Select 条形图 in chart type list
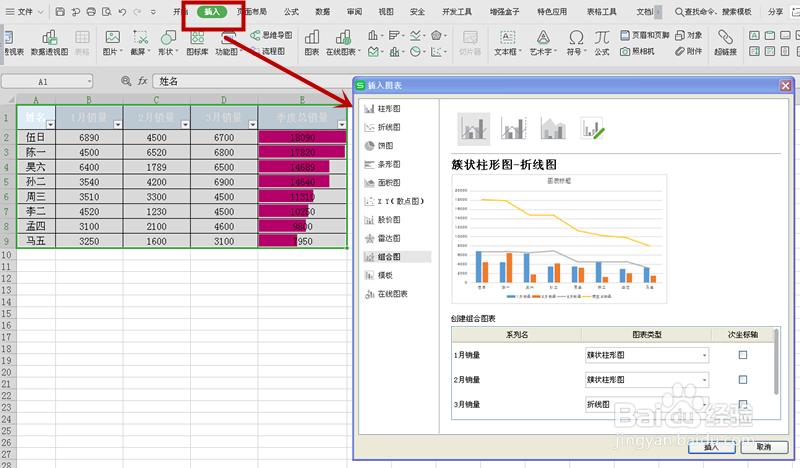 (x=389, y=164)
